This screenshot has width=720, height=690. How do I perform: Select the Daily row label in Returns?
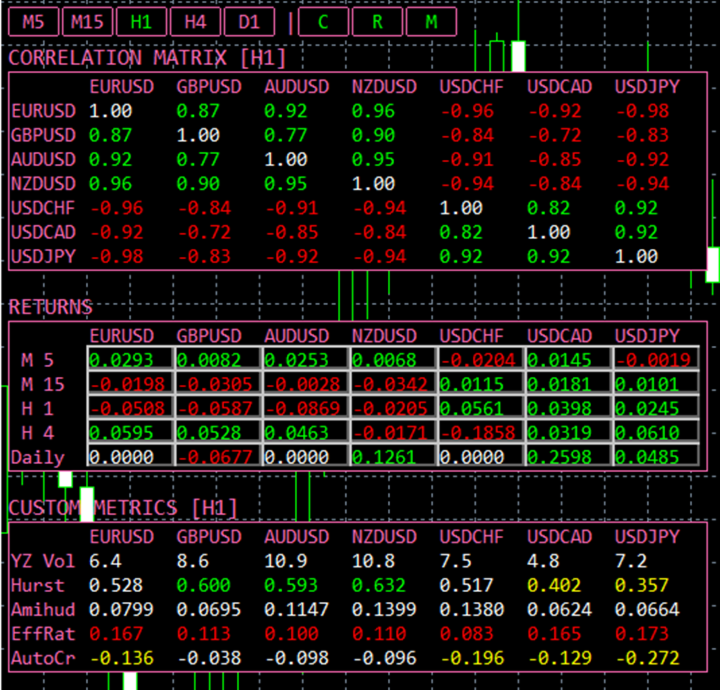pos(38,458)
